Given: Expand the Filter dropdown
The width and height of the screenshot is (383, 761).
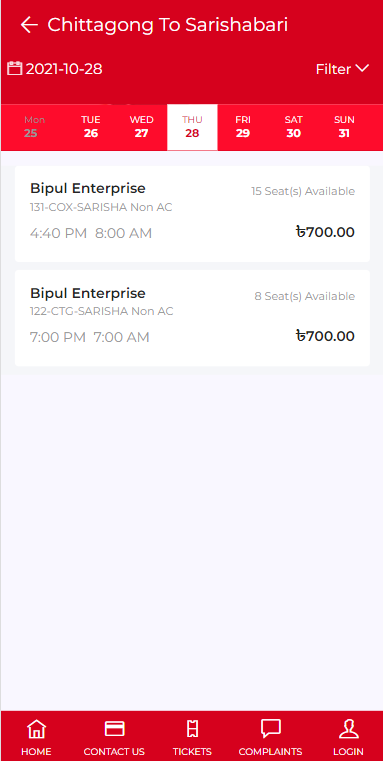Looking at the screenshot, I should (x=343, y=69).
